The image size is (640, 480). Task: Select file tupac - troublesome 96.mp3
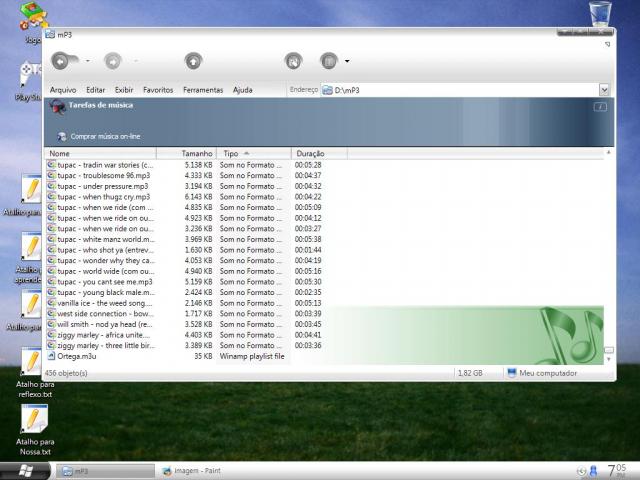[x=104, y=176]
